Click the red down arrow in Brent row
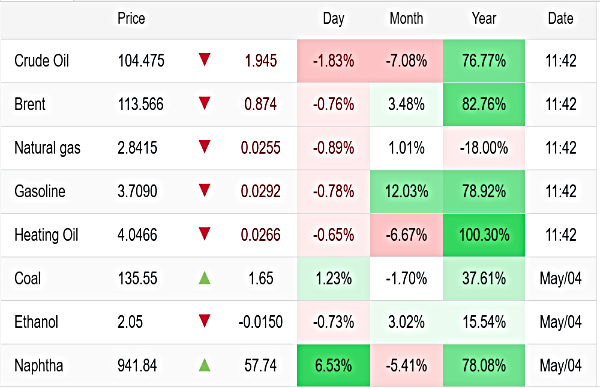 (x=205, y=103)
